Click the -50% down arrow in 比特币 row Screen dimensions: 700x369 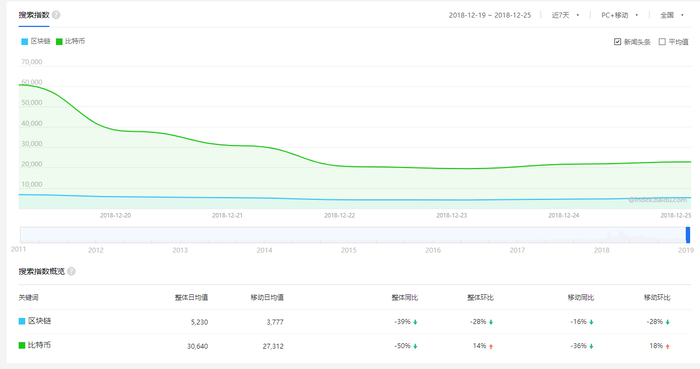click(415, 346)
